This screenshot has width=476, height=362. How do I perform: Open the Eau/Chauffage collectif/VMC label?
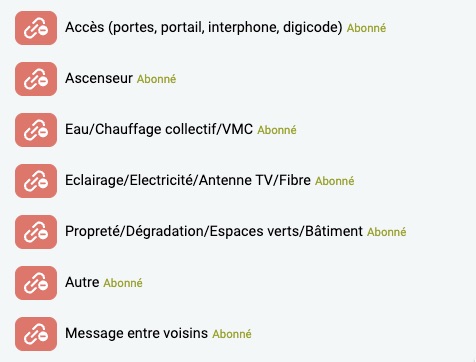(159, 129)
